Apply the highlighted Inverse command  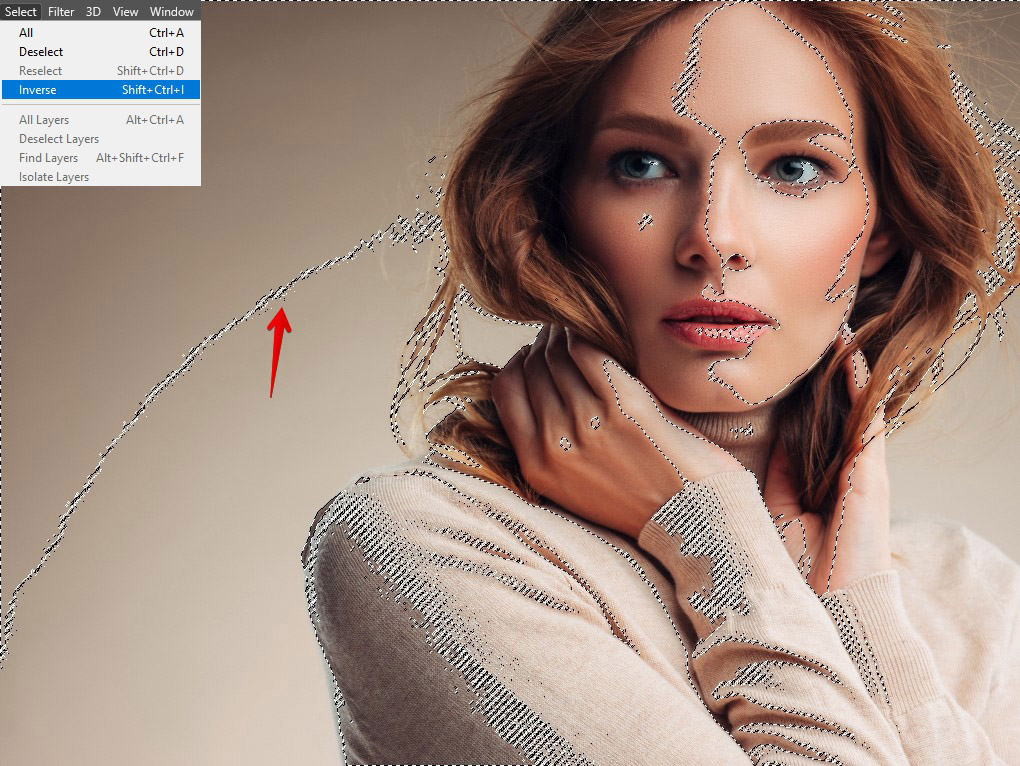click(x=36, y=89)
